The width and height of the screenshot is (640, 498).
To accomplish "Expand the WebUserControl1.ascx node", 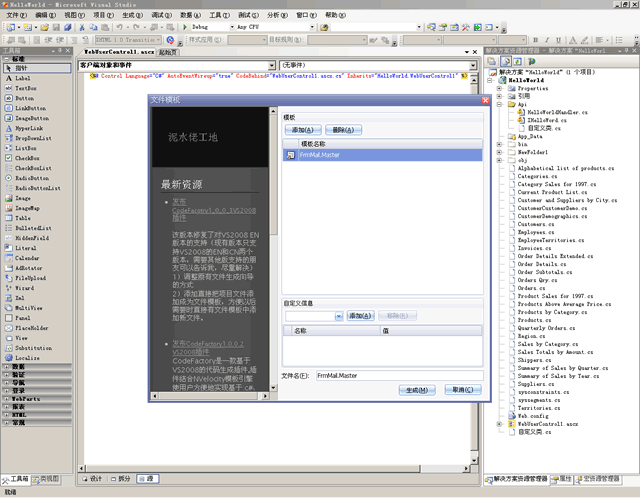I will pyautogui.click(x=499, y=424).
